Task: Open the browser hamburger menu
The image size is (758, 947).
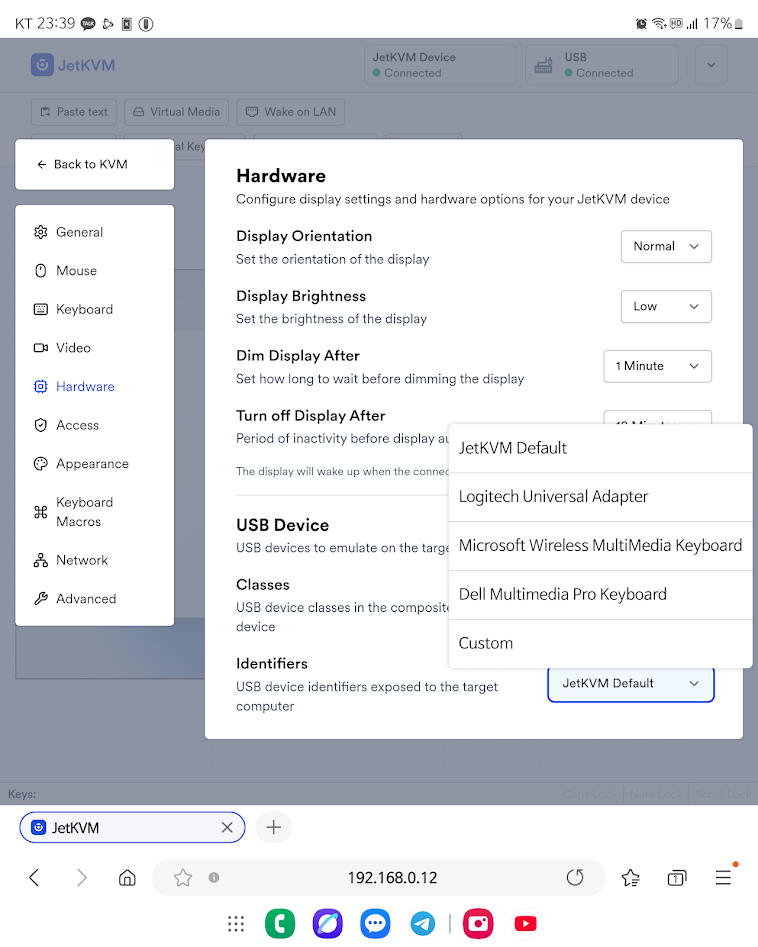Action: (x=724, y=878)
